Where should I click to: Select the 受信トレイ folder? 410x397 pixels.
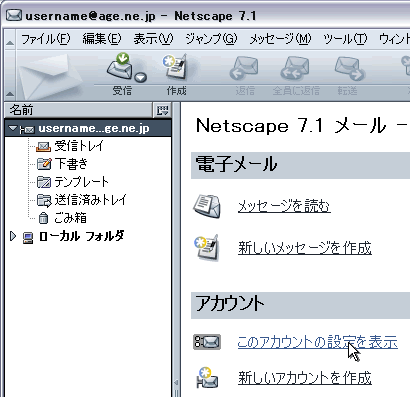point(79,146)
